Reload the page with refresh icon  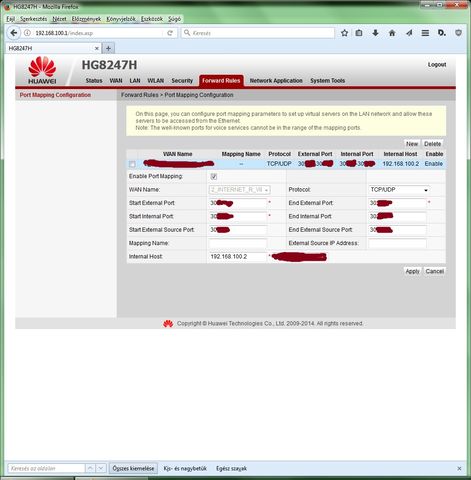[170, 33]
